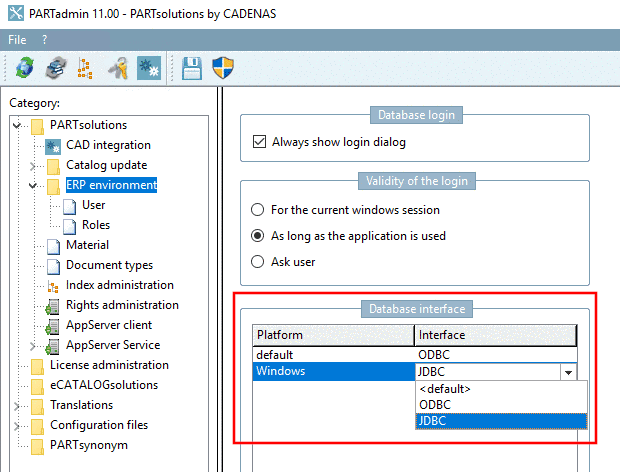Click the ERP environment folder icon
This screenshot has width=620, height=472.
point(53,186)
